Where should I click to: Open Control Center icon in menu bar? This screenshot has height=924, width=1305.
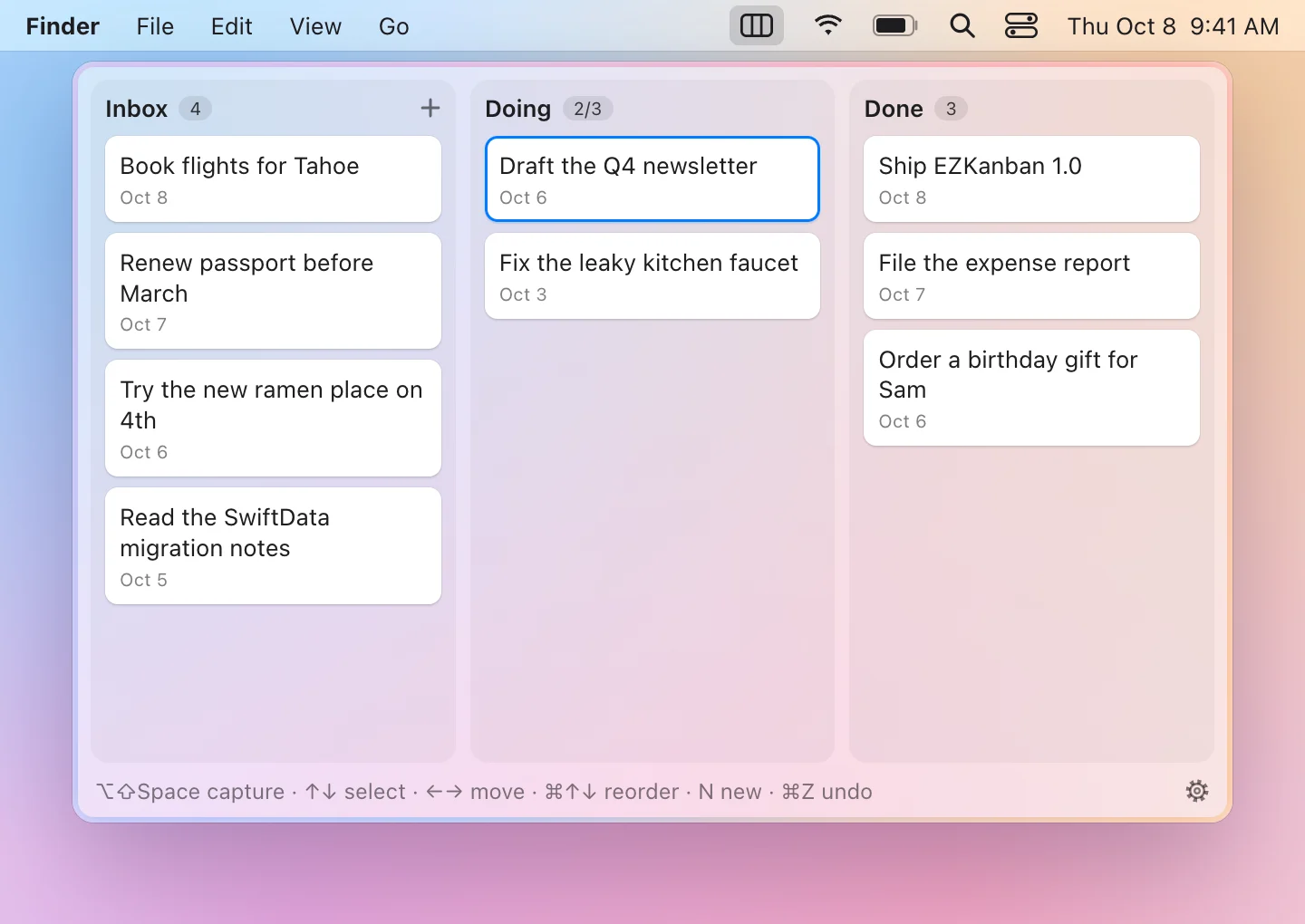tap(1021, 26)
